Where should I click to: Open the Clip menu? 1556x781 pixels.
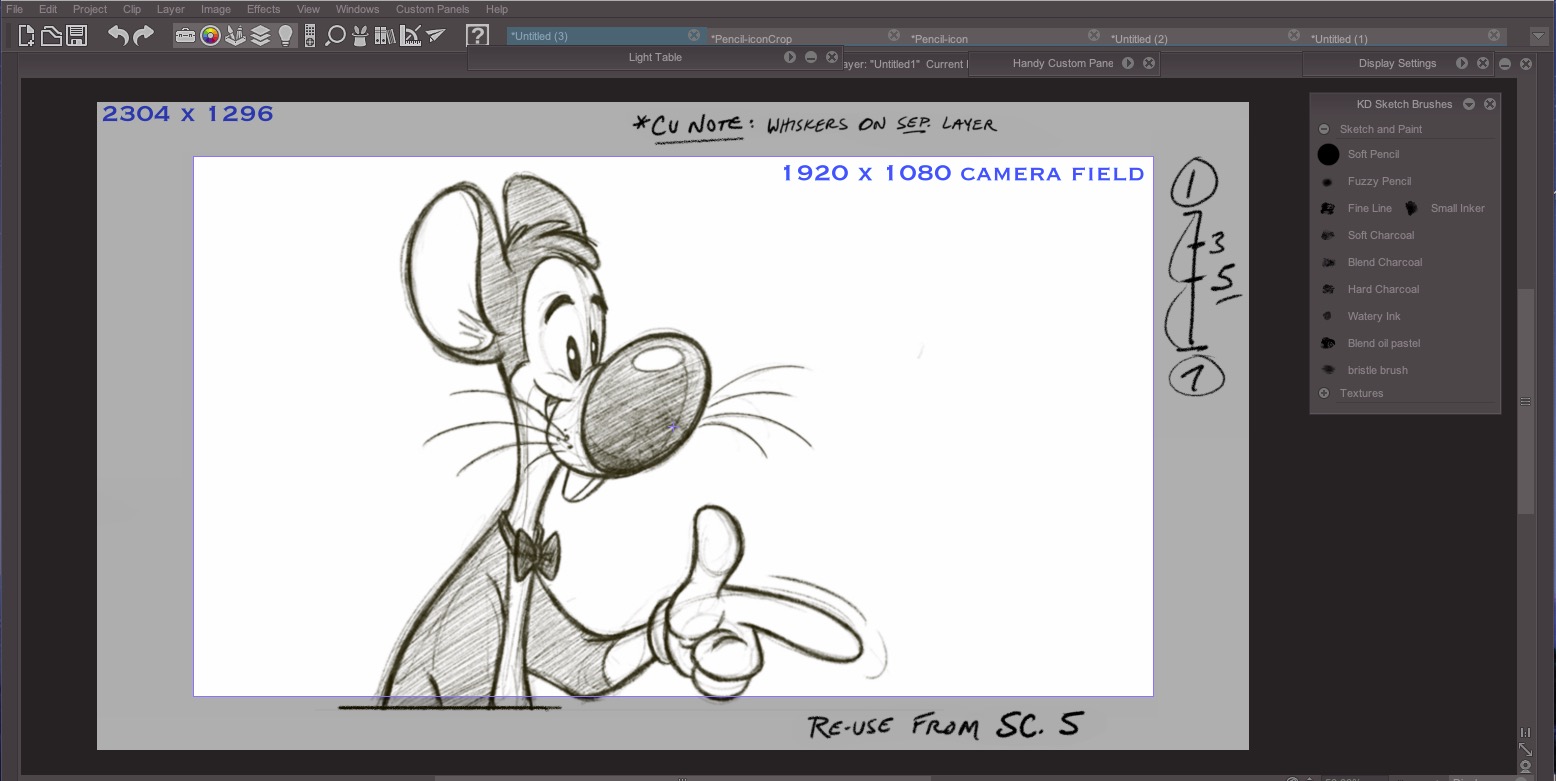132,9
